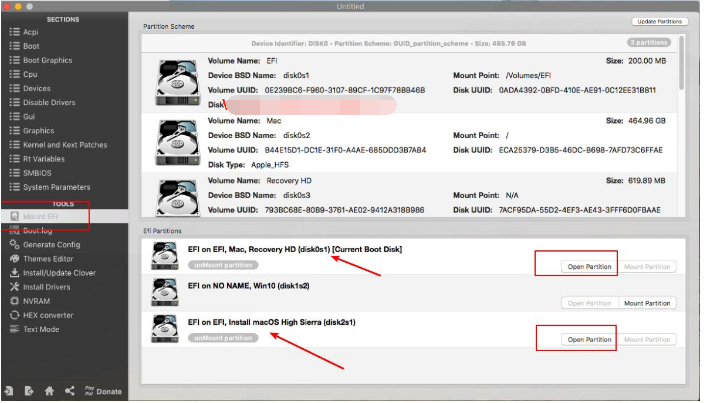
Task: Open Install Drivers tool
Action: click(47, 287)
